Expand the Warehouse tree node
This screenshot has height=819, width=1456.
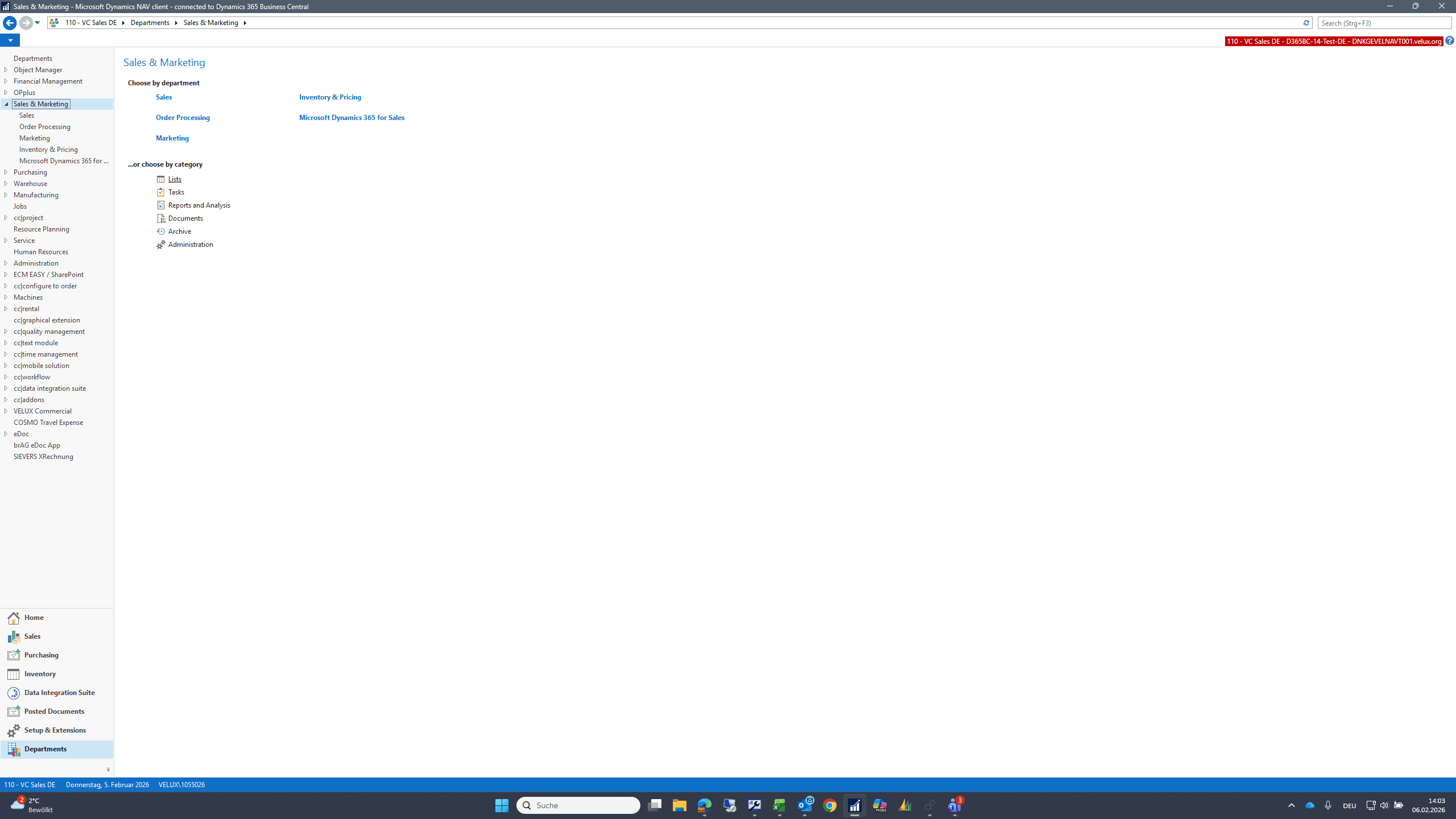tap(6, 184)
